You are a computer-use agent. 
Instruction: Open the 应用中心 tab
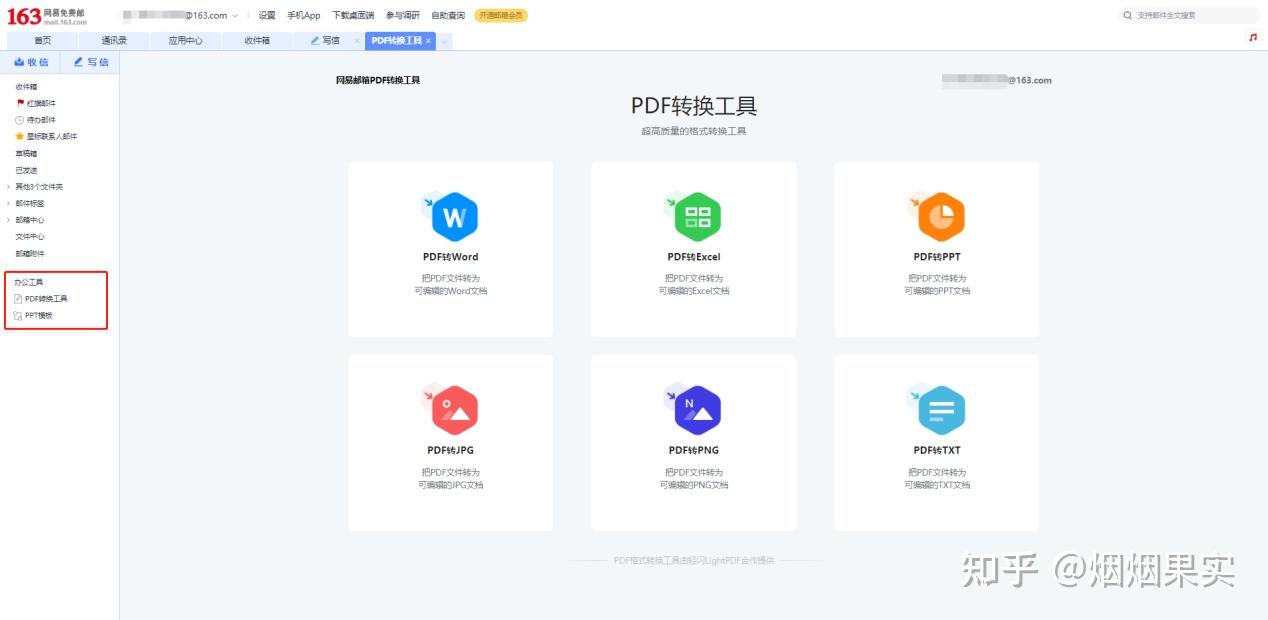tap(186, 41)
